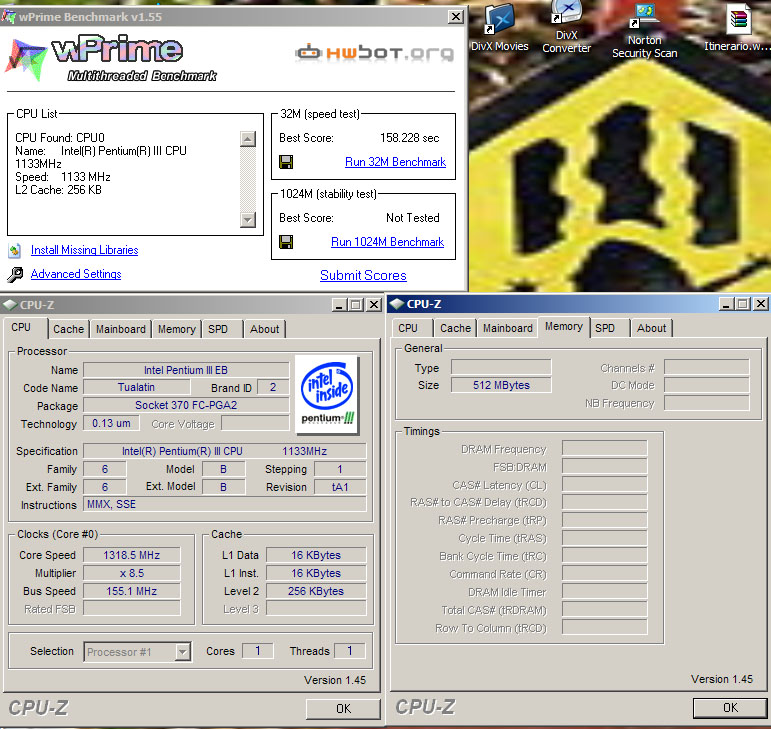
Task: Click the right CPU-Z title bar icon
Action: [x=396, y=304]
